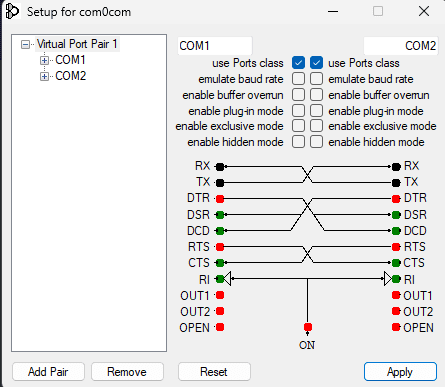Image resolution: width=445 pixels, height=387 pixels.
Task: Close the Setup for com0com window
Action: tap(424, 12)
